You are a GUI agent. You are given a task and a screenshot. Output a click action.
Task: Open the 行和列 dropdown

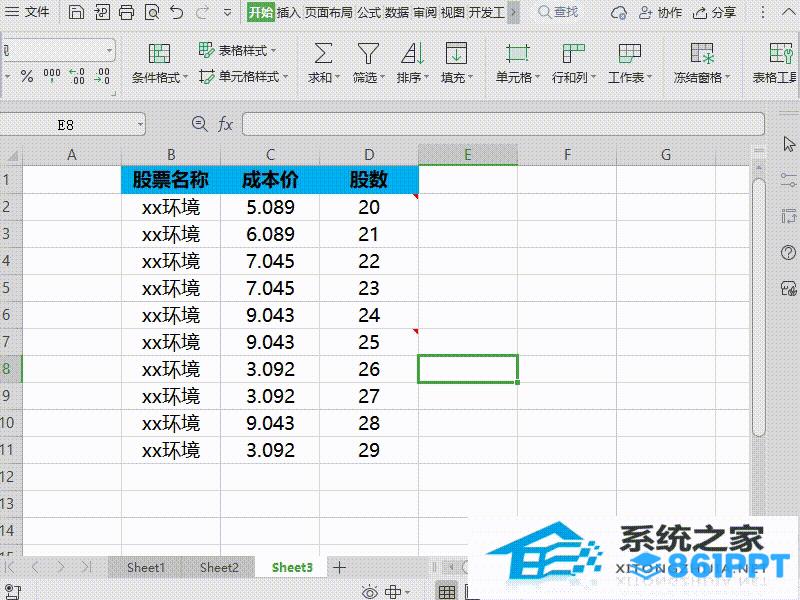573,77
